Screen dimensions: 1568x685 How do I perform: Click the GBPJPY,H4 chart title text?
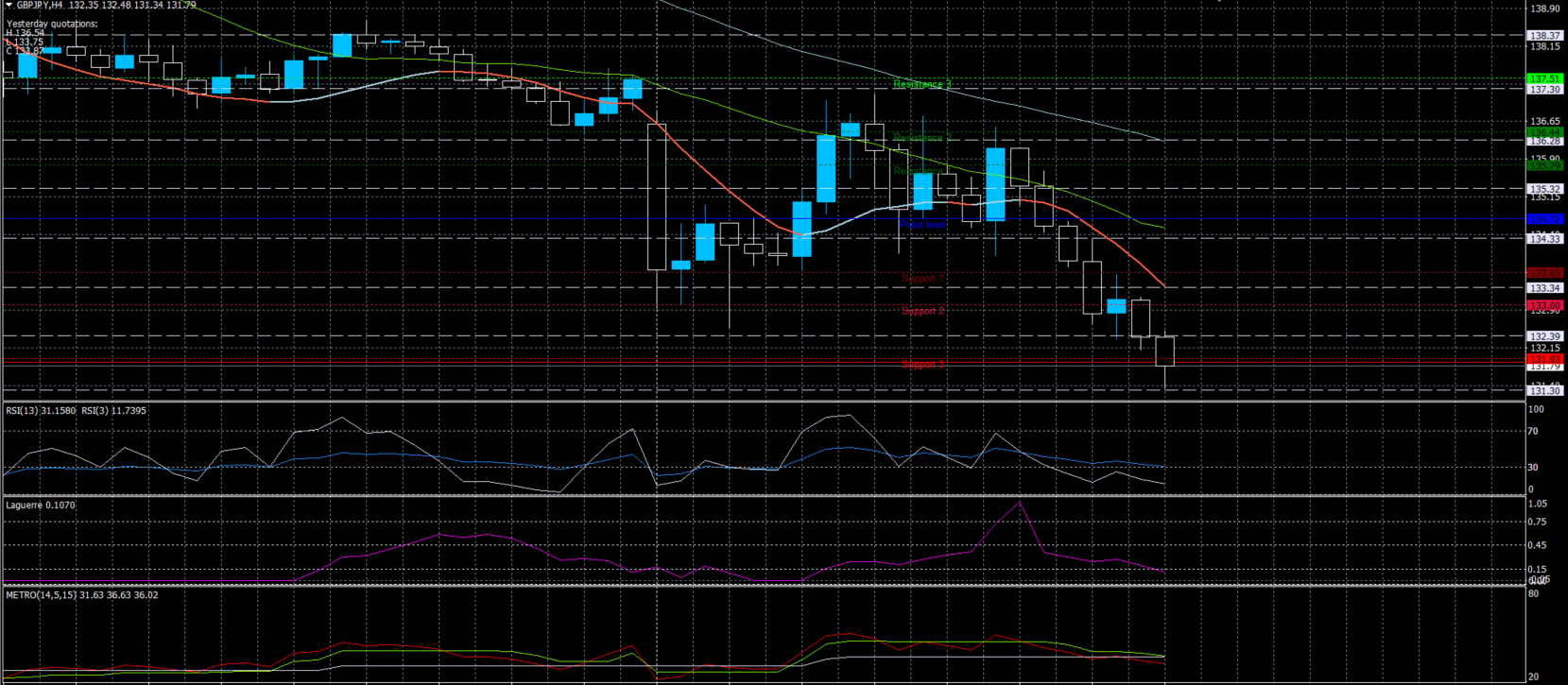point(39,6)
